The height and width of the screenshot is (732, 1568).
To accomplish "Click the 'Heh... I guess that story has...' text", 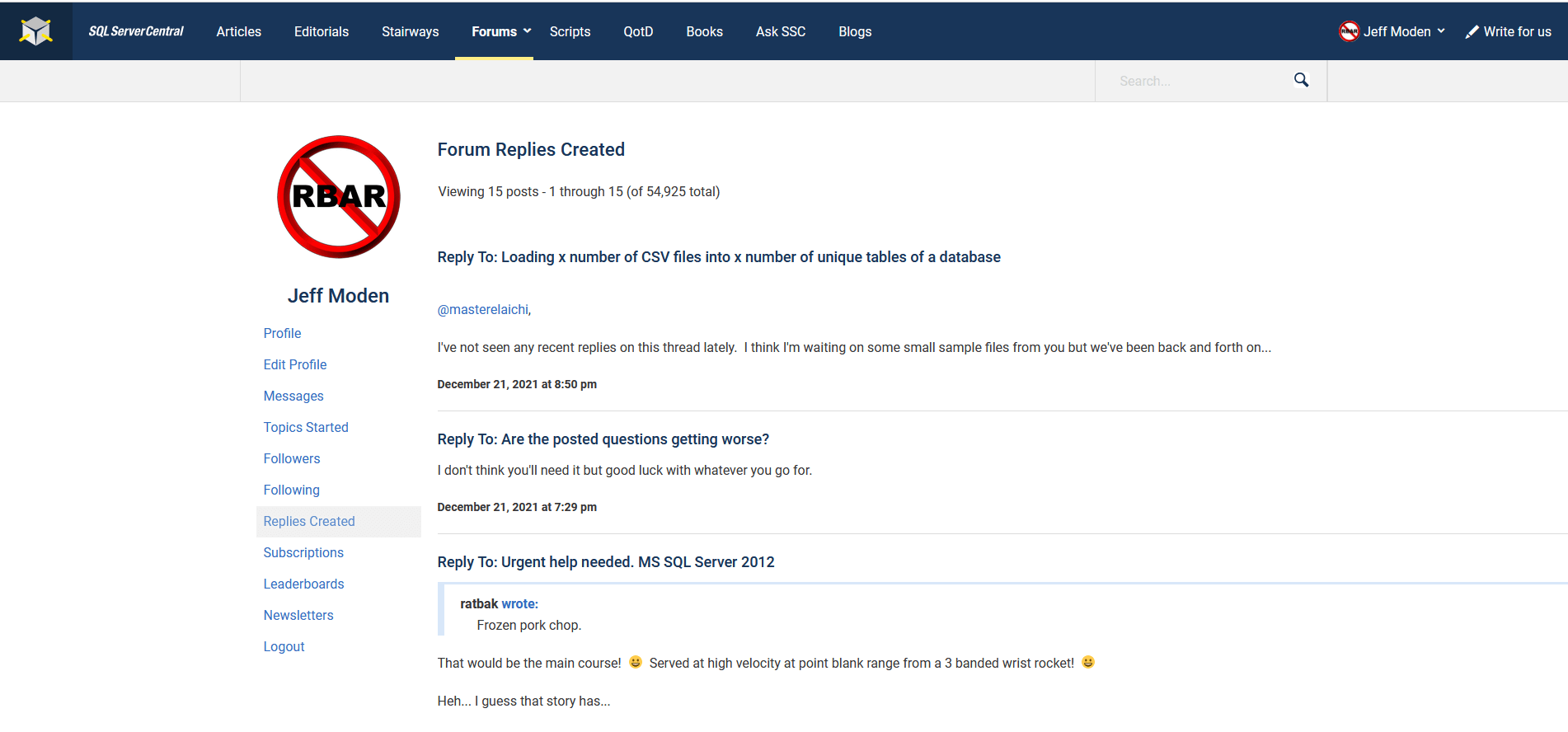I will point(524,701).
